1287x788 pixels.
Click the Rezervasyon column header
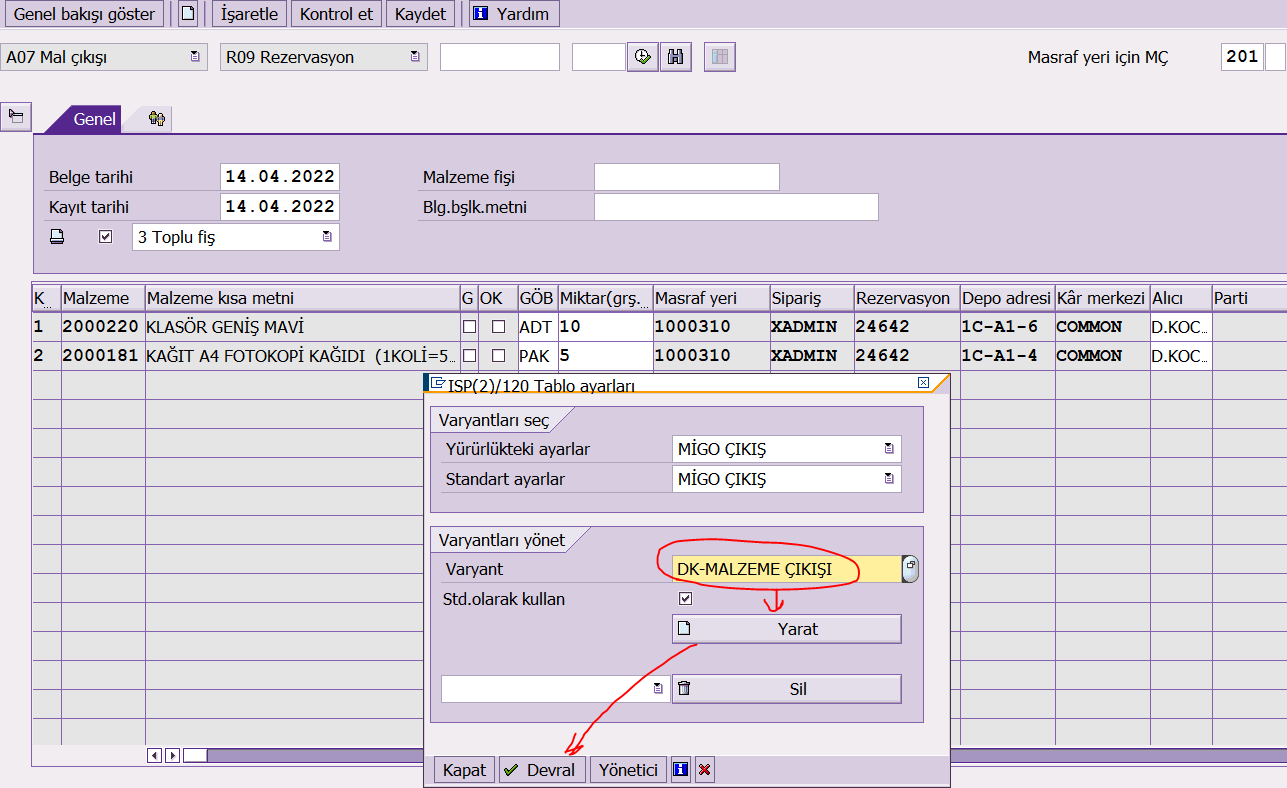tap(906, 298)
